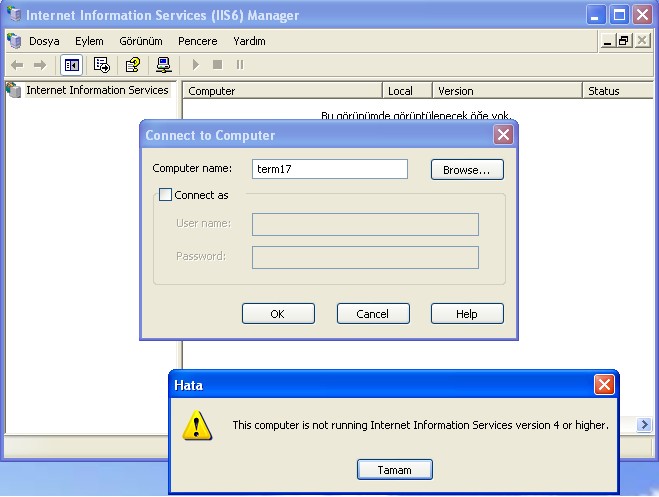Enable the Connect as checkbox
659x497 pixels.
(x=165, y=195)
